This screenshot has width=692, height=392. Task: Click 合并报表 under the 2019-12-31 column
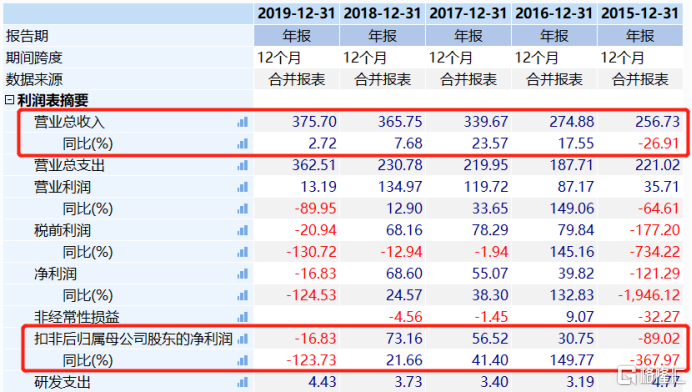click(297, 79)
